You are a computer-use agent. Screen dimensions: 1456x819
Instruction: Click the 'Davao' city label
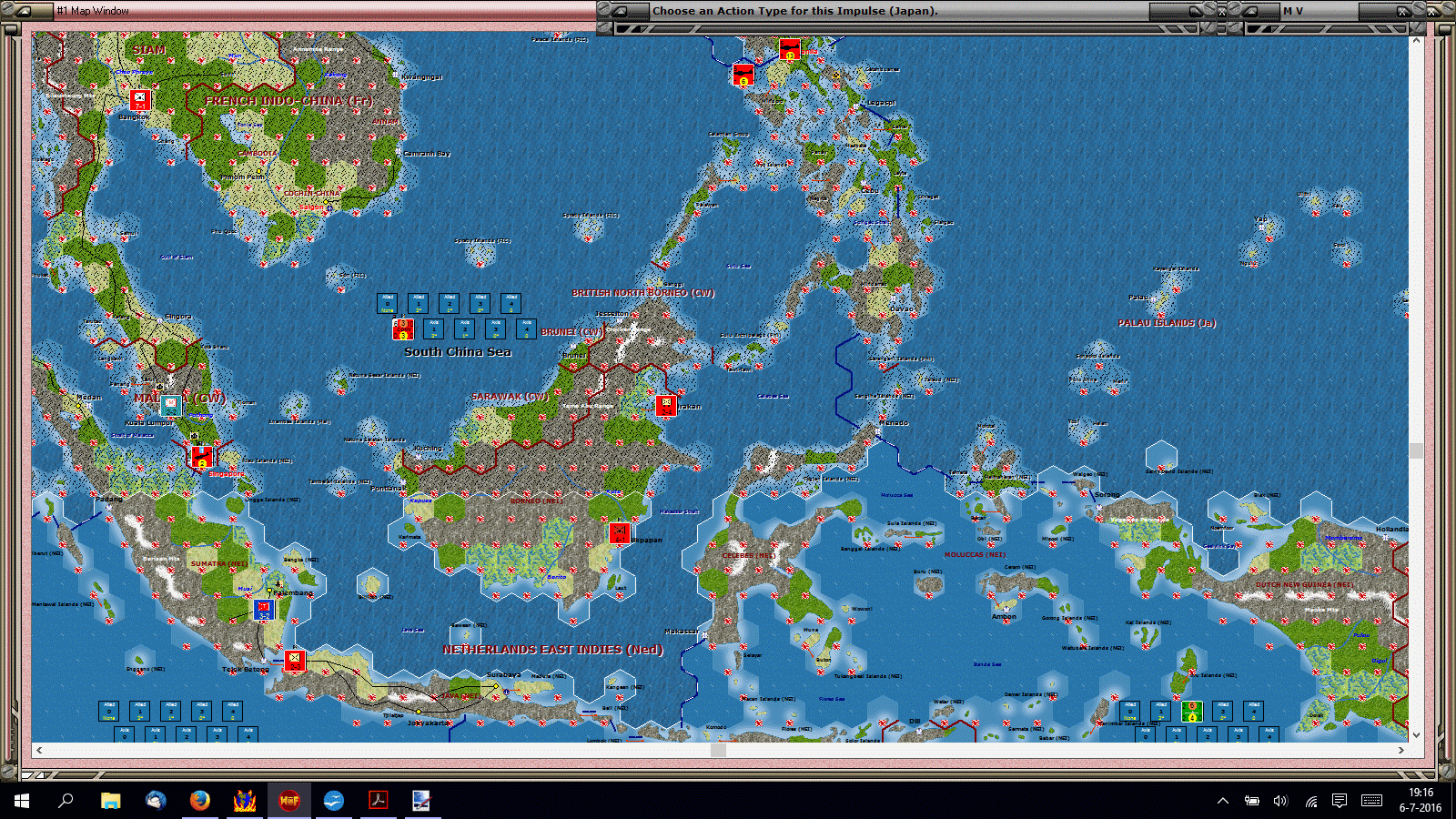coord(902,308)
